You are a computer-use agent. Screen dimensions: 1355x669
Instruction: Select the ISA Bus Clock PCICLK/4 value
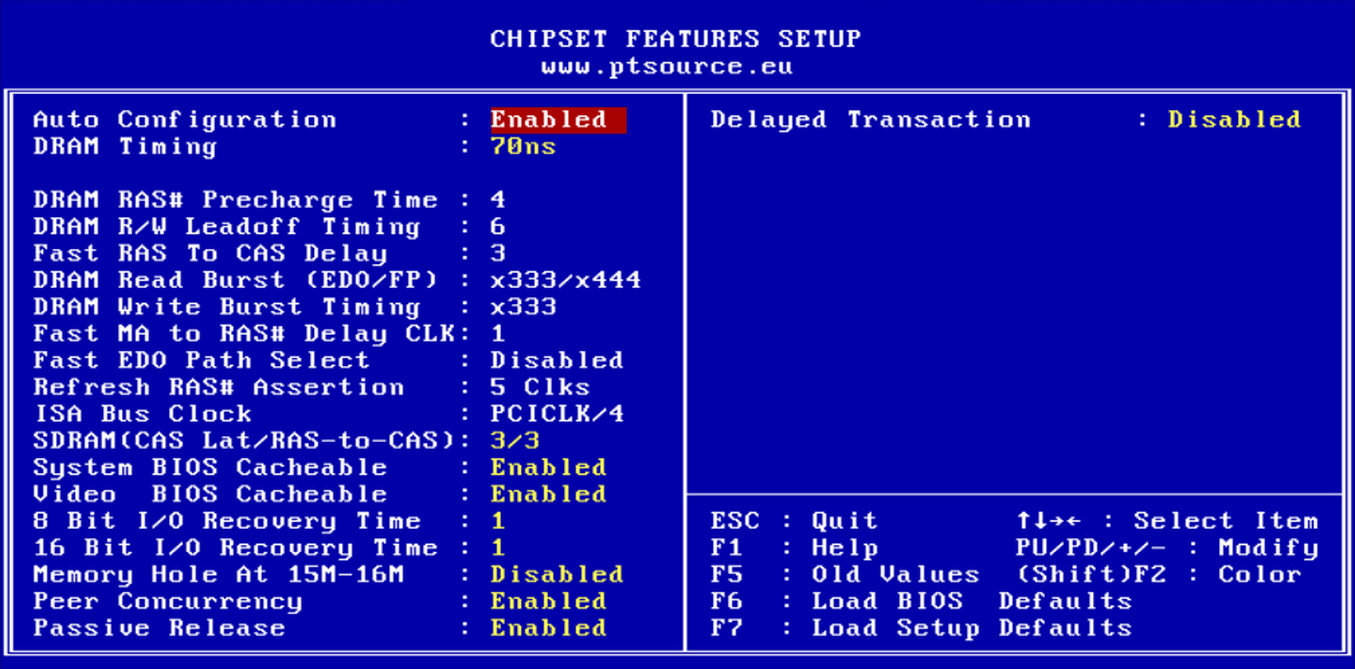point(557,414)
